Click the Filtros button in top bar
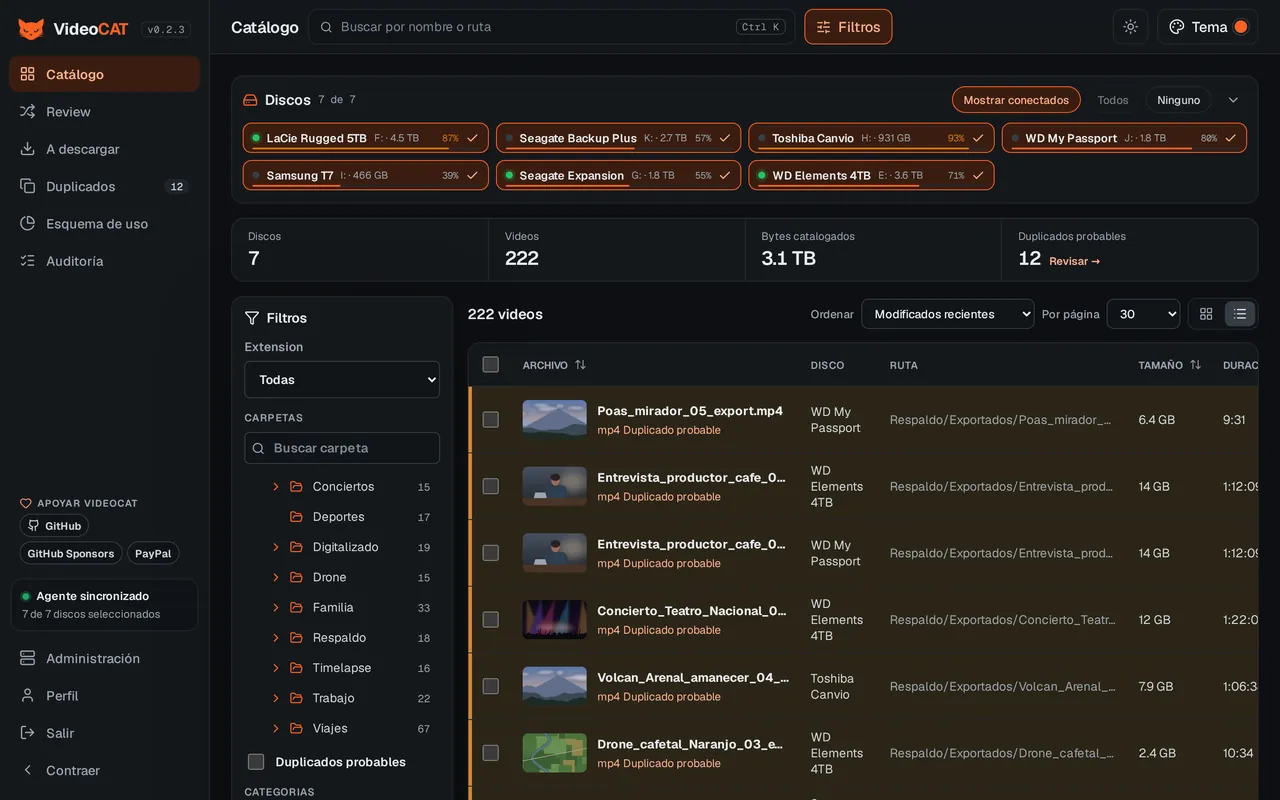 848,27
